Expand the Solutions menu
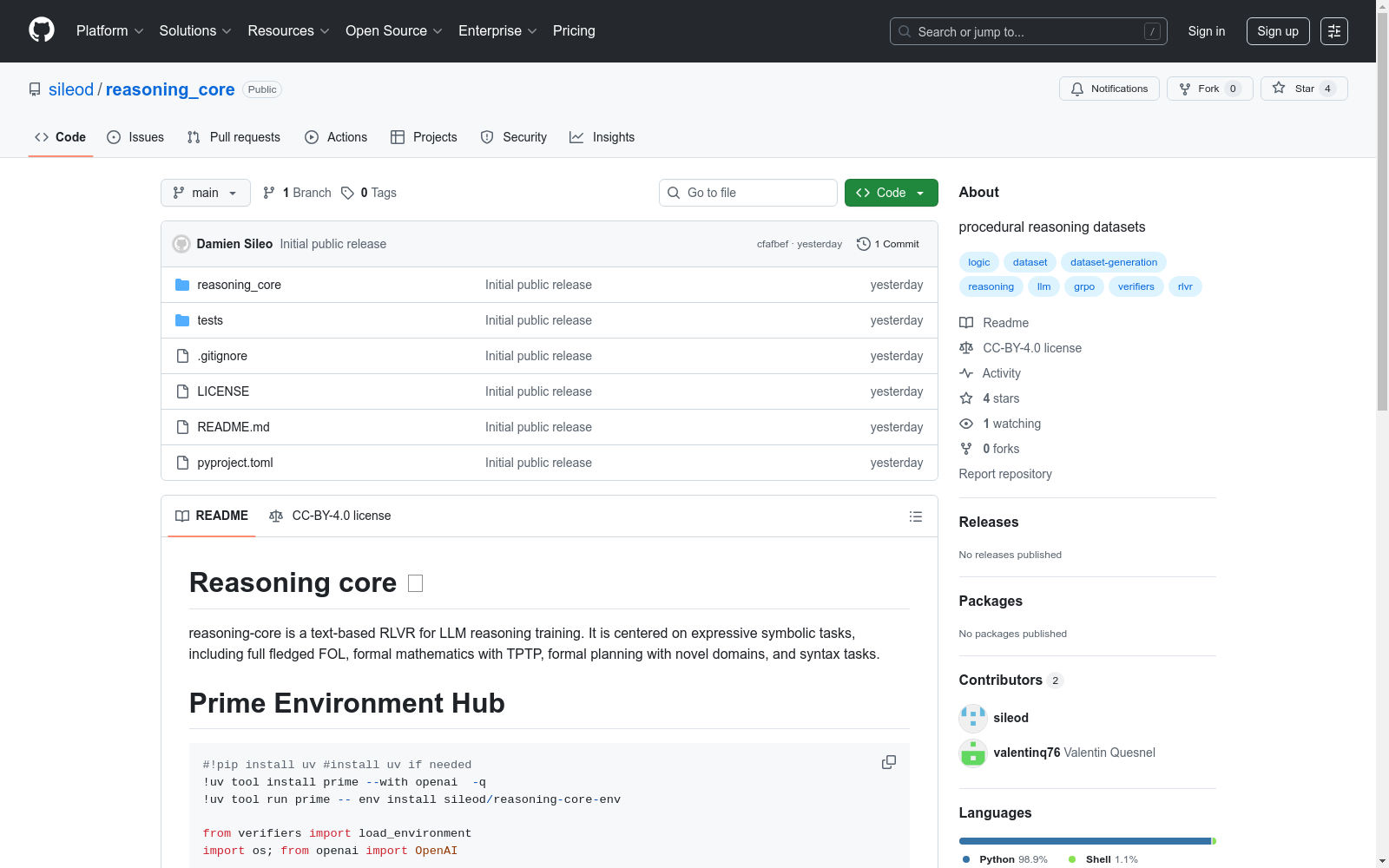 coord(195,31)
